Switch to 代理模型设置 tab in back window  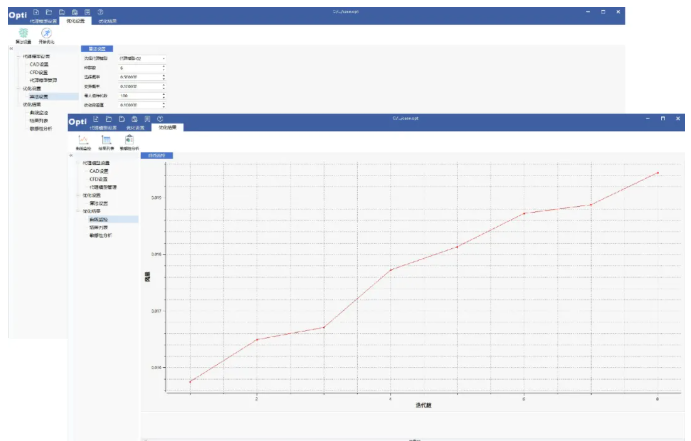tap(43, 21)
